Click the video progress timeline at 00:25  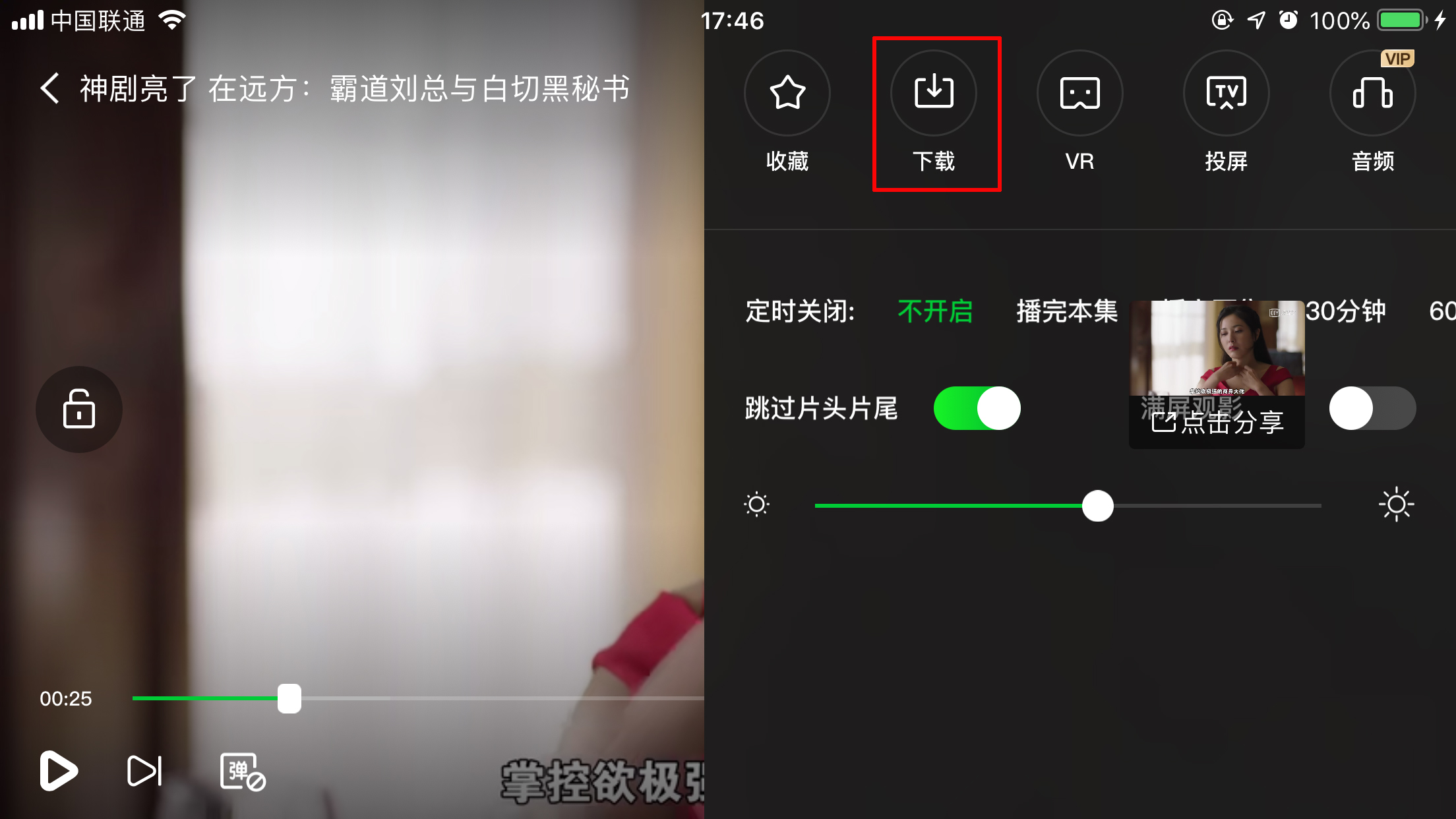point(289,698)
